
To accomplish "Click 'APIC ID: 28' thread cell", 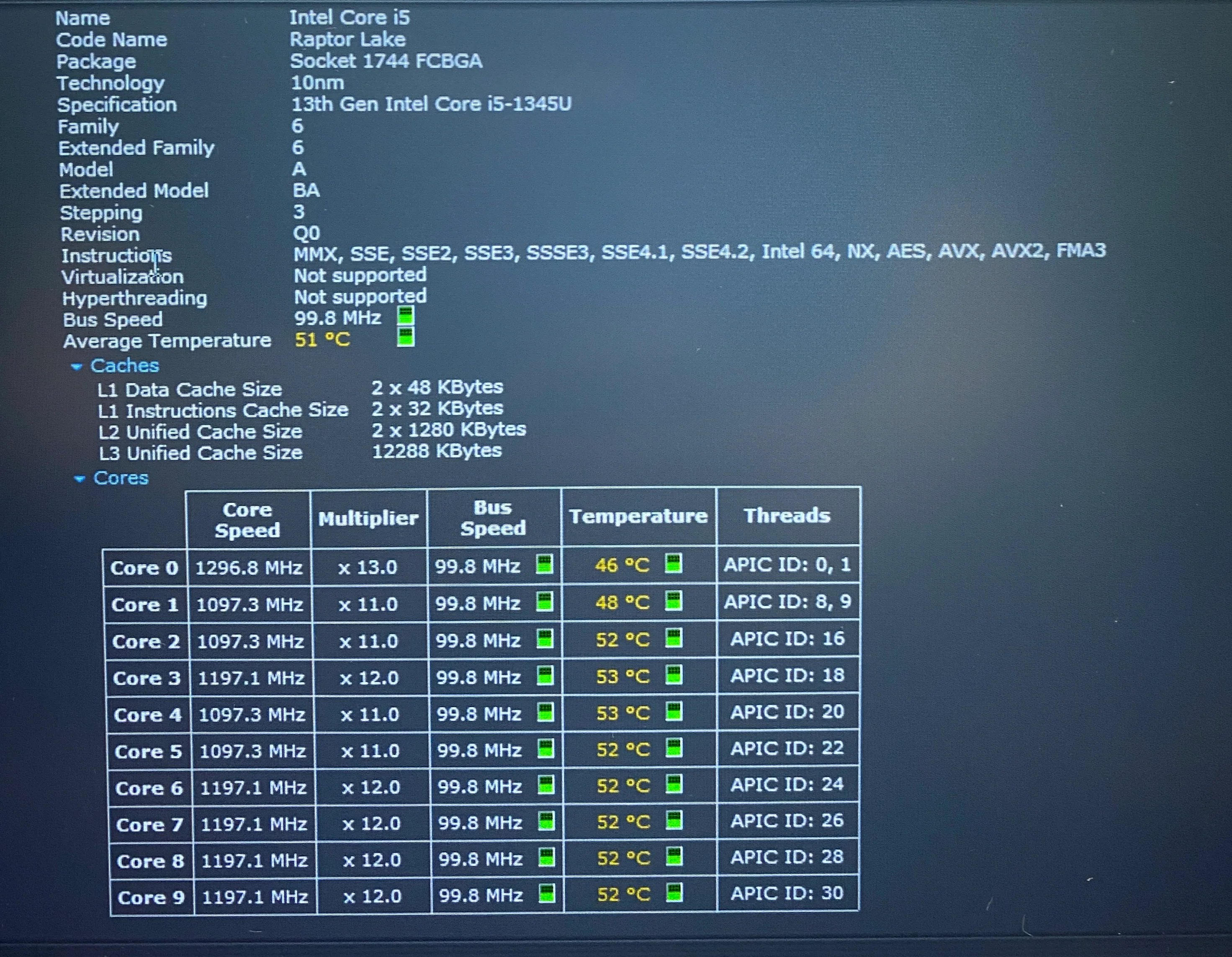I will (787, 857).
